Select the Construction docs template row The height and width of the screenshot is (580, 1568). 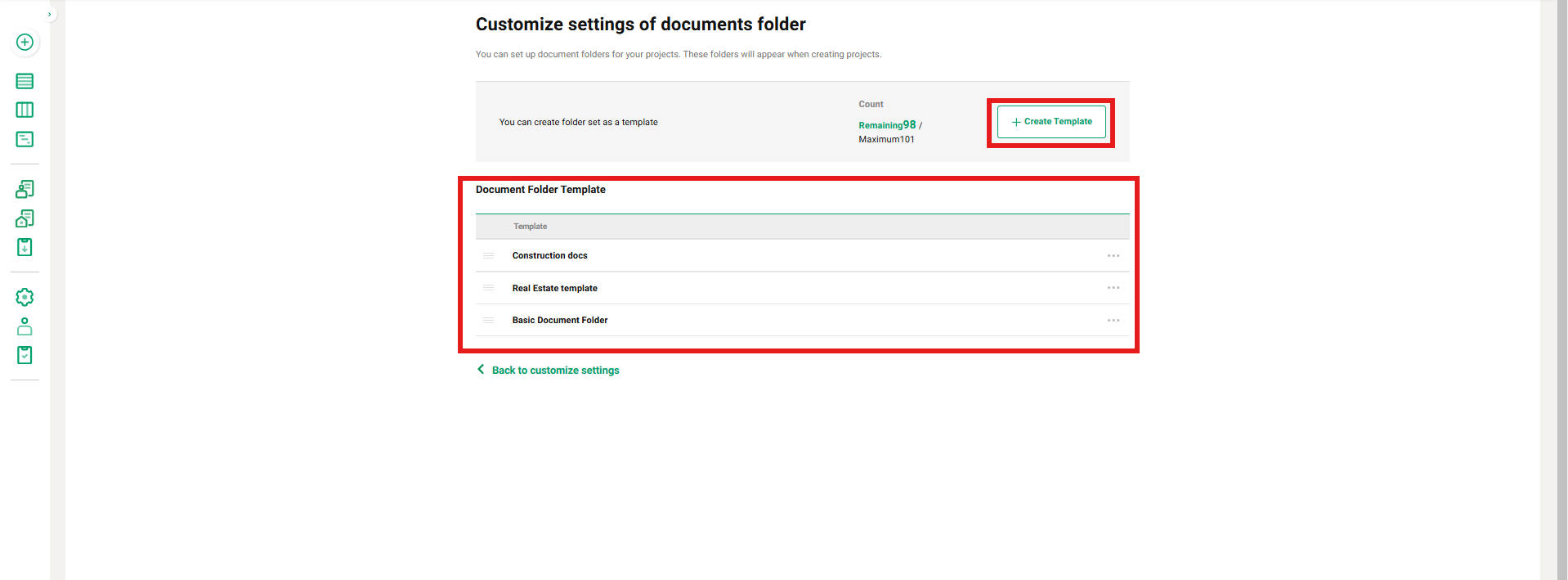(x=549, y=256)
